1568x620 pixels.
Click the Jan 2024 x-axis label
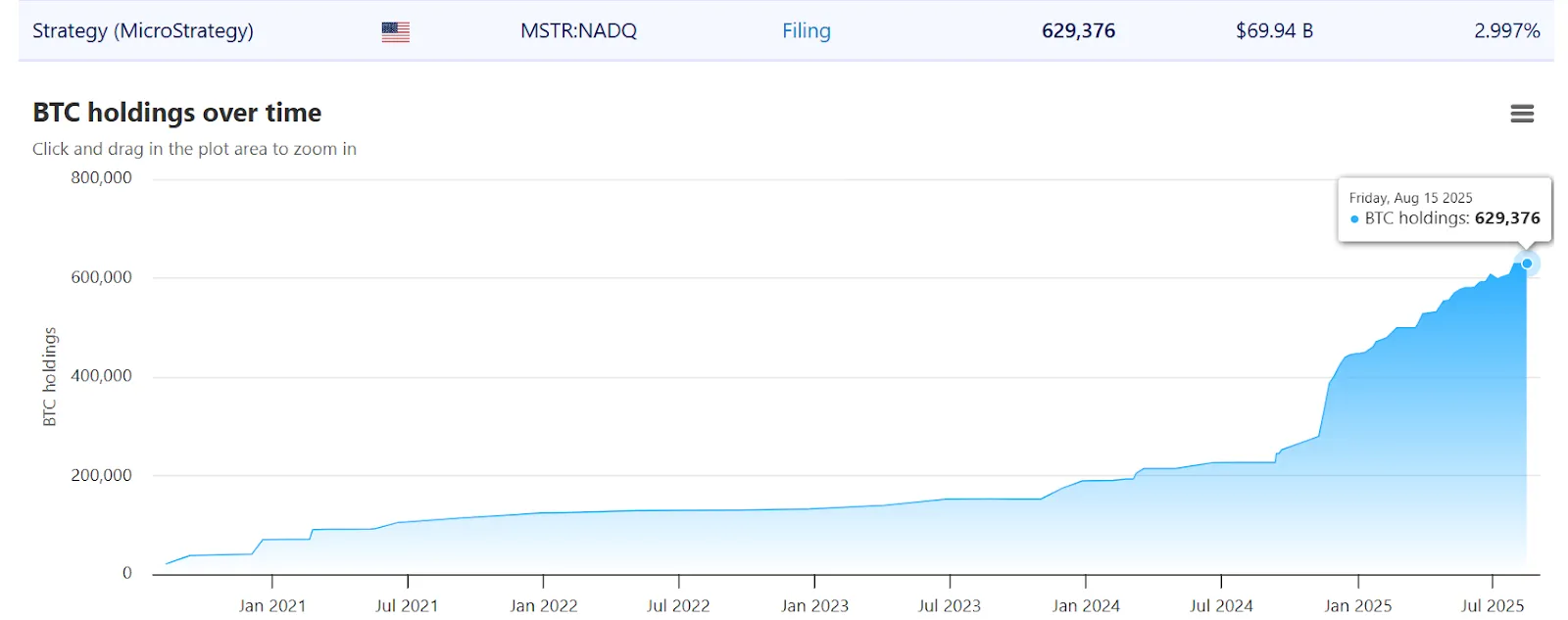[1086, 605]
